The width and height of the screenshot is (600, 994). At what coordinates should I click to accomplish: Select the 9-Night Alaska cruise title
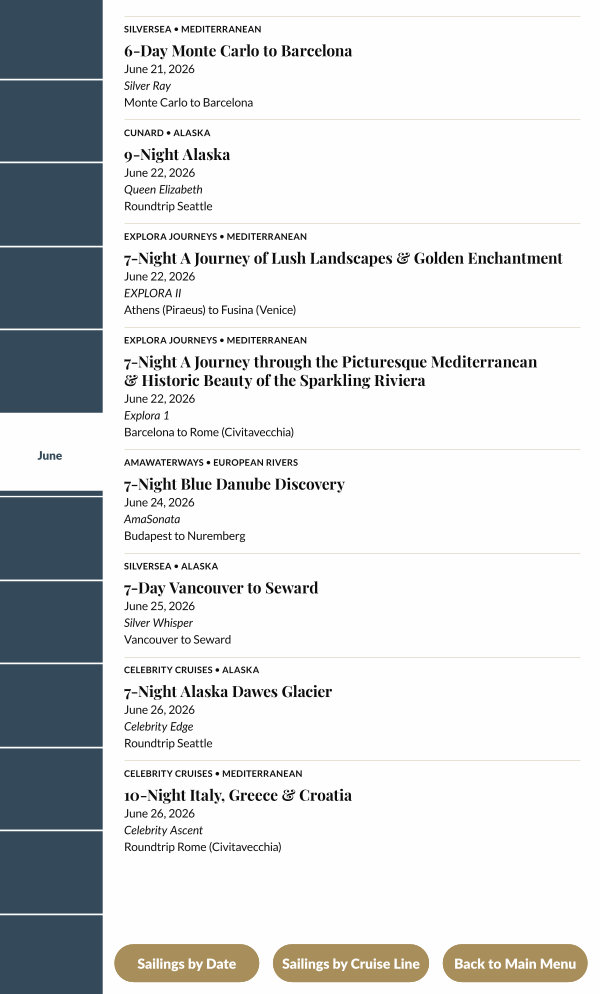click(177, 155)
